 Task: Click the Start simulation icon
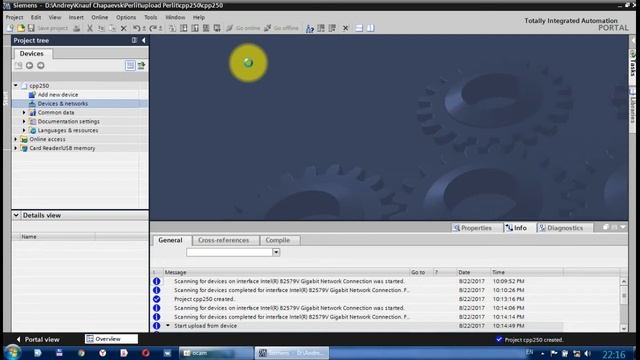206,28
